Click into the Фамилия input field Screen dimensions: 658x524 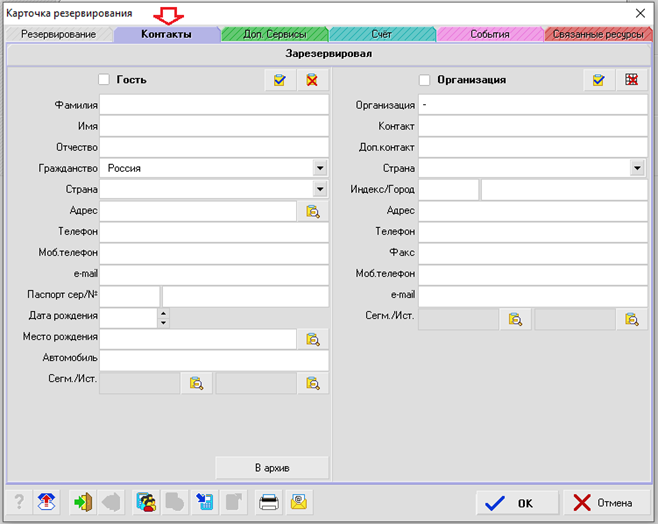pyautogui.click(x=214, y=104)
